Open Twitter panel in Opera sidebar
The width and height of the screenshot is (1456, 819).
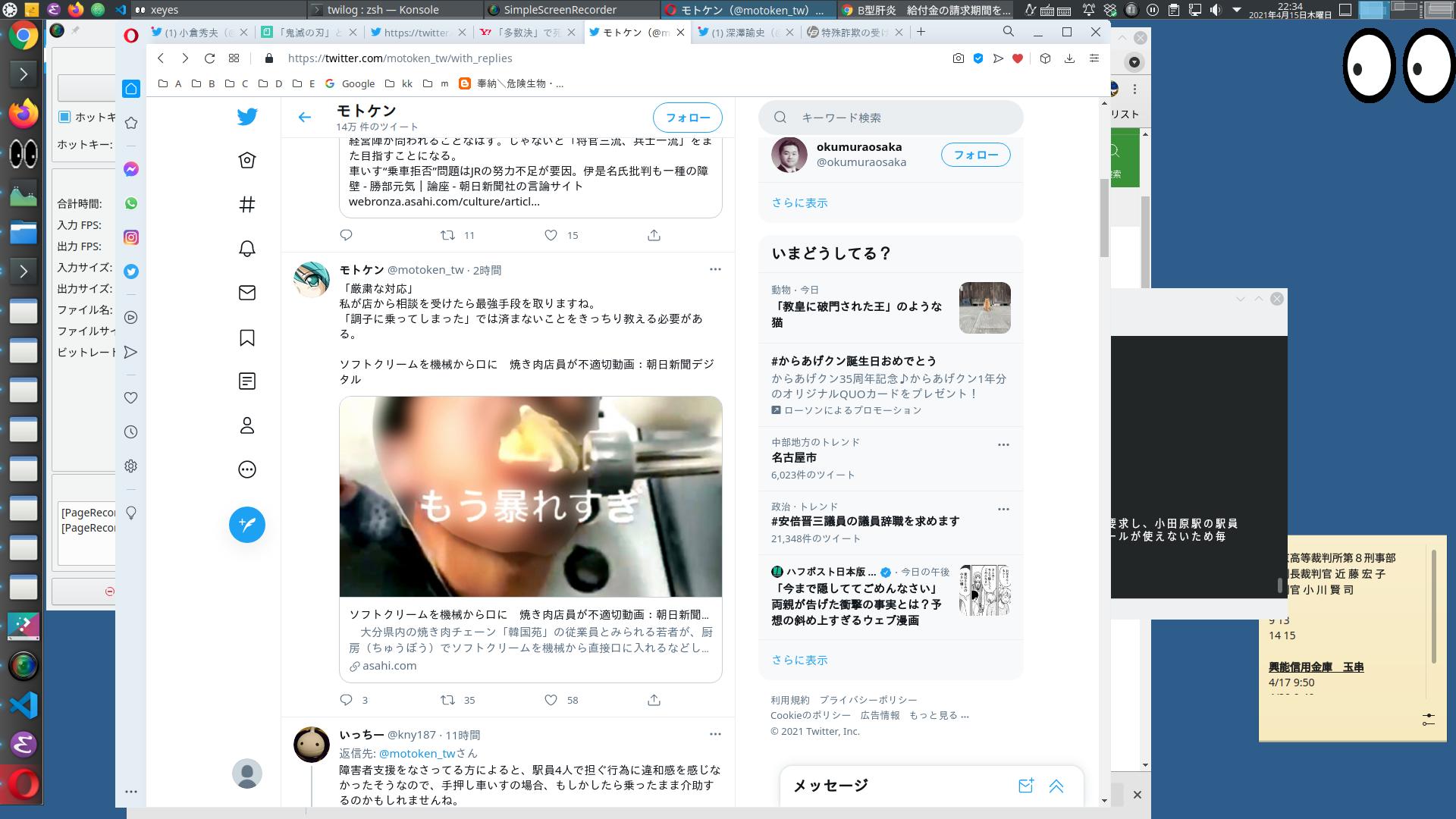click(131, 271)
